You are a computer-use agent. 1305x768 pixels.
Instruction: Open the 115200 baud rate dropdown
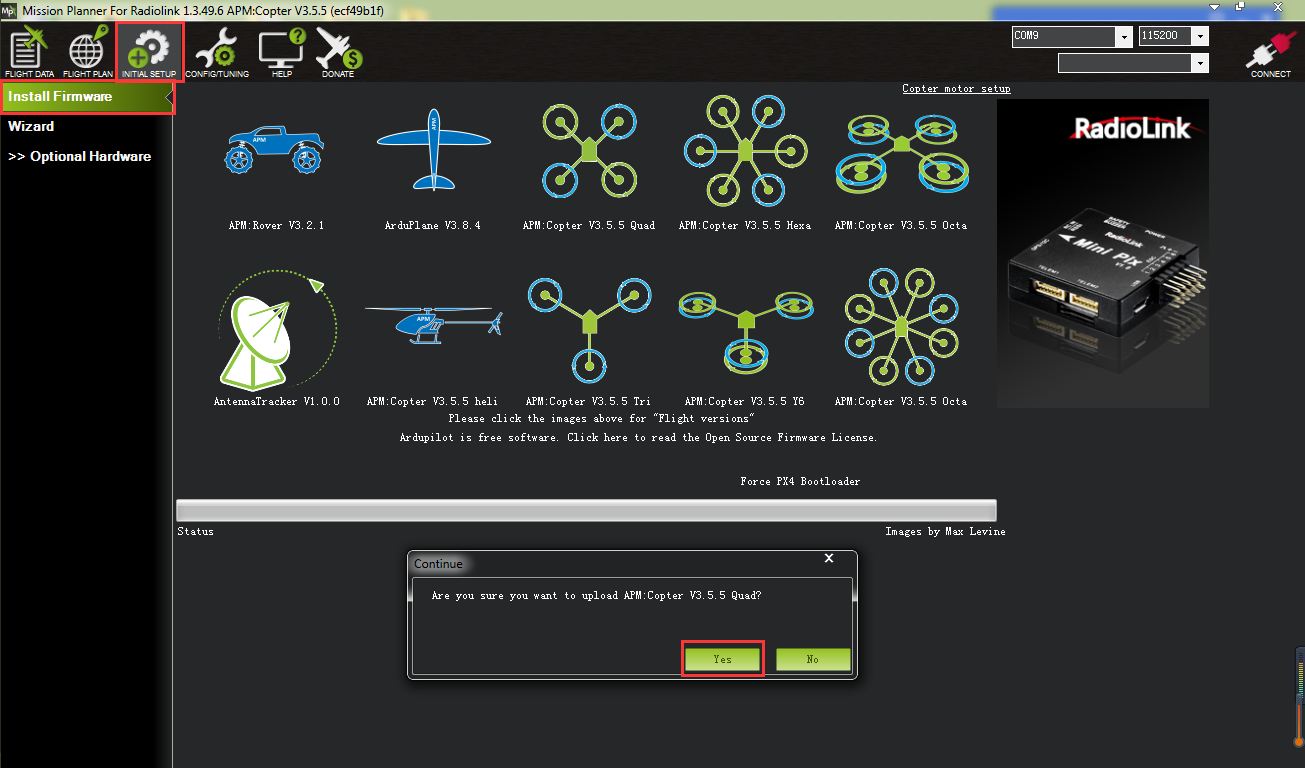click(x=1200, y=37)
